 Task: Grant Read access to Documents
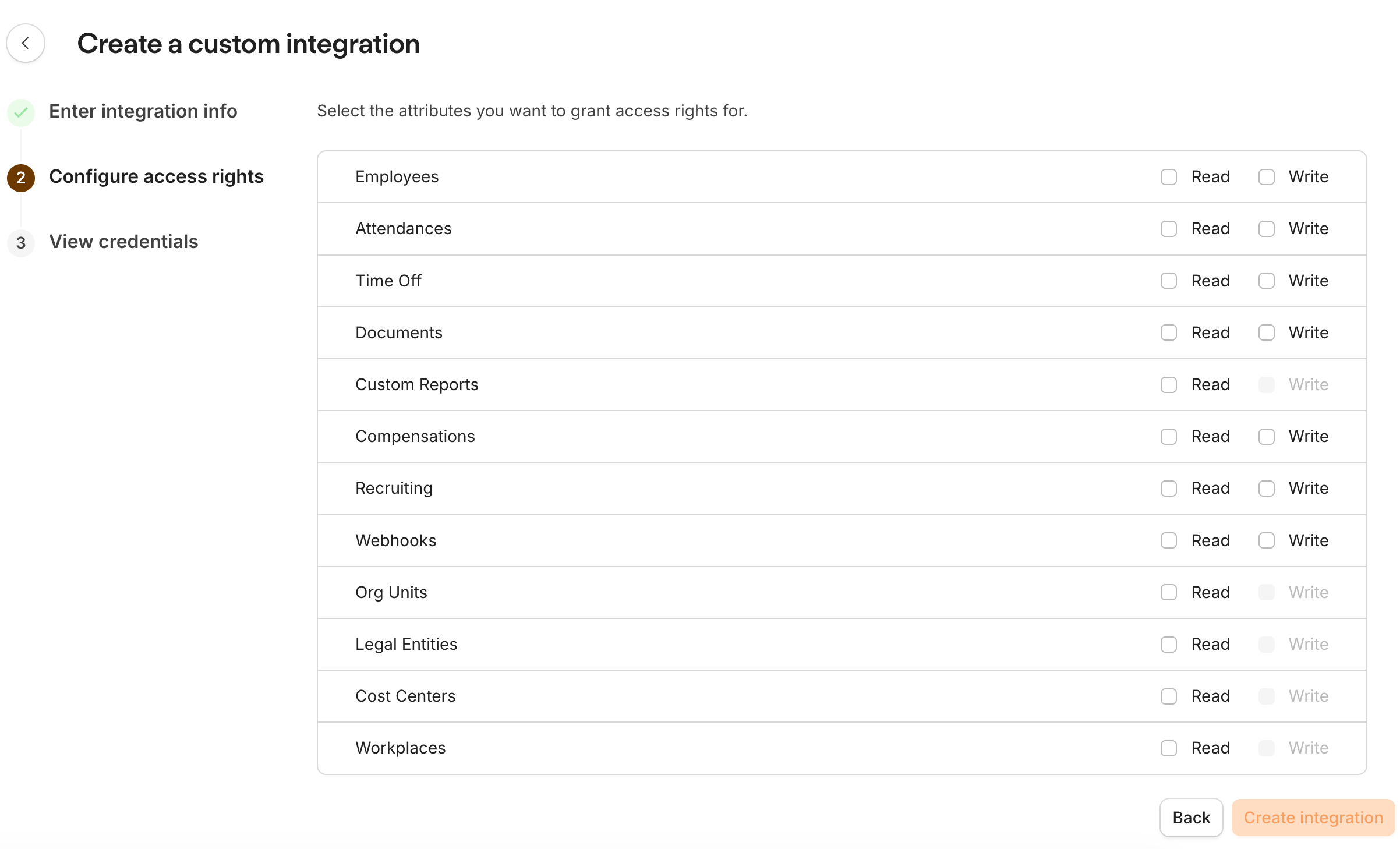[1168, 332]
